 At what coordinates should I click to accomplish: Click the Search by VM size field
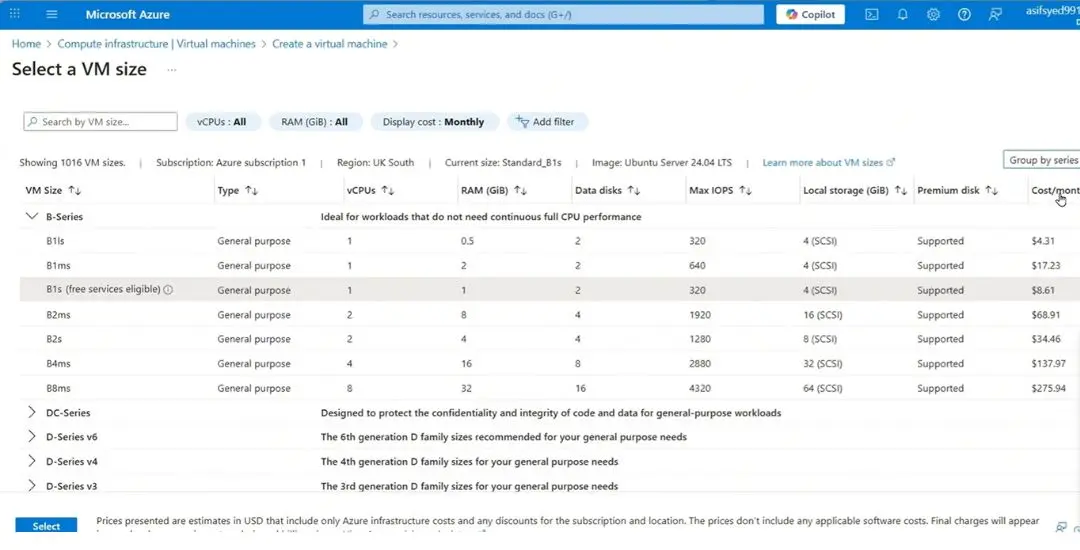(101, 122)
